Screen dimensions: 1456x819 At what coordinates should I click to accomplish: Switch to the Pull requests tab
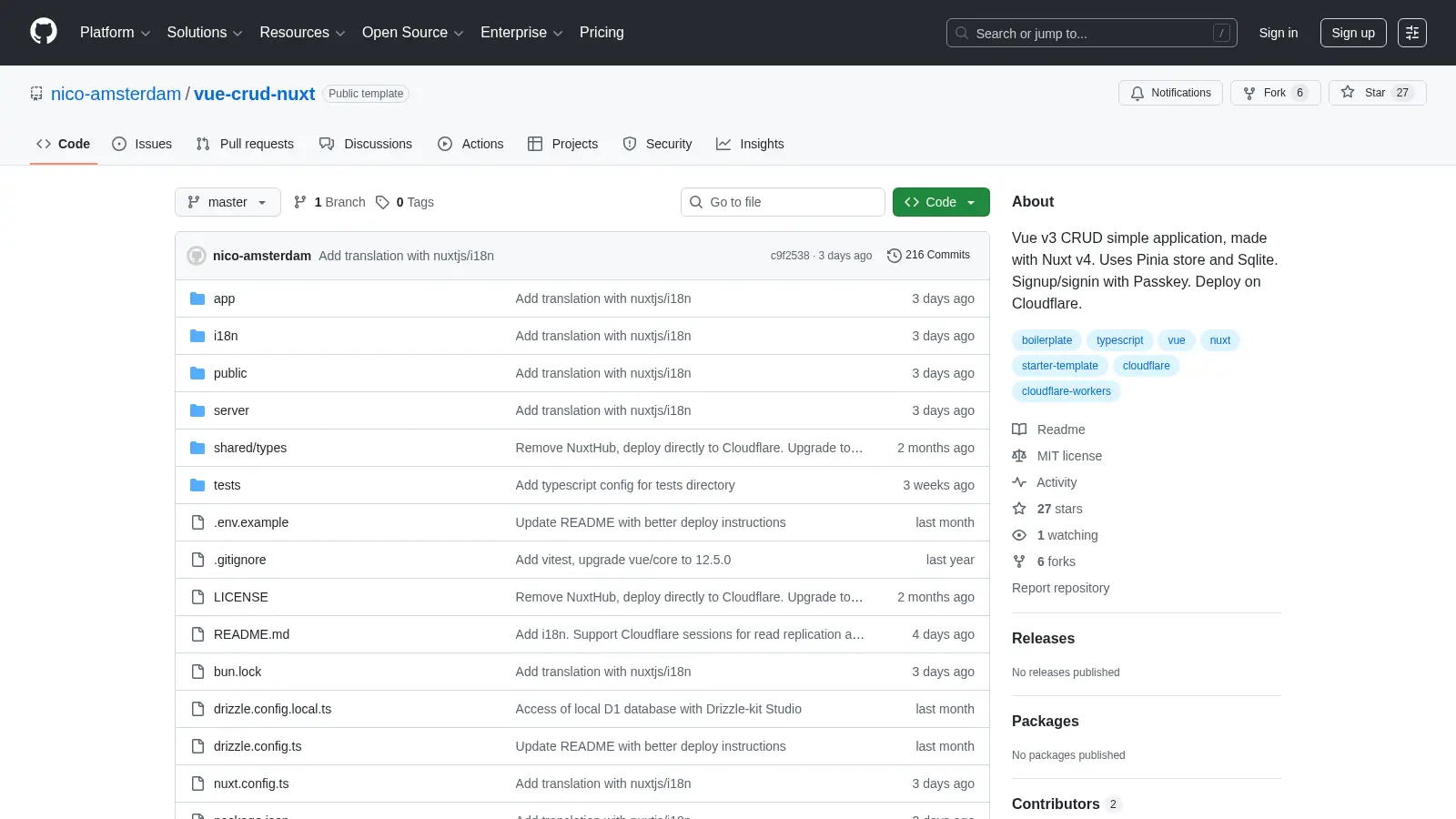tap(245, 144)
